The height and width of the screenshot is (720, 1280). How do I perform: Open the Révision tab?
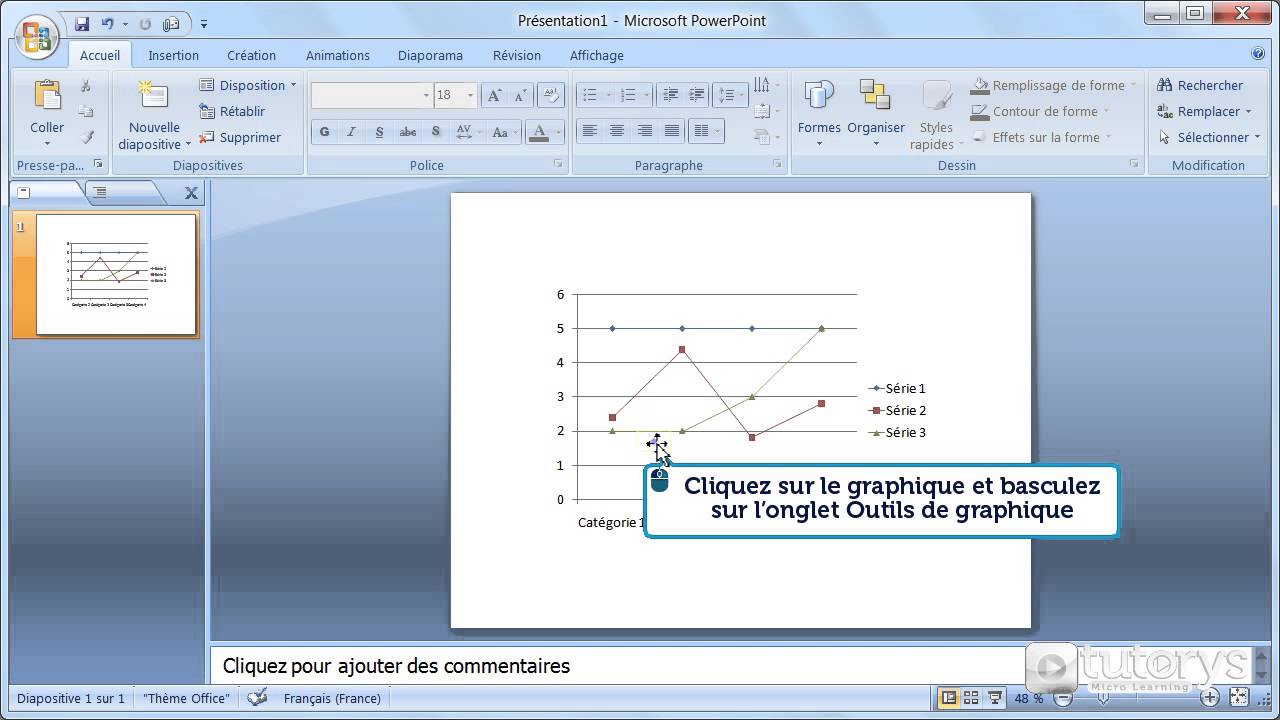pyautogui.click(x=517, y=55)
